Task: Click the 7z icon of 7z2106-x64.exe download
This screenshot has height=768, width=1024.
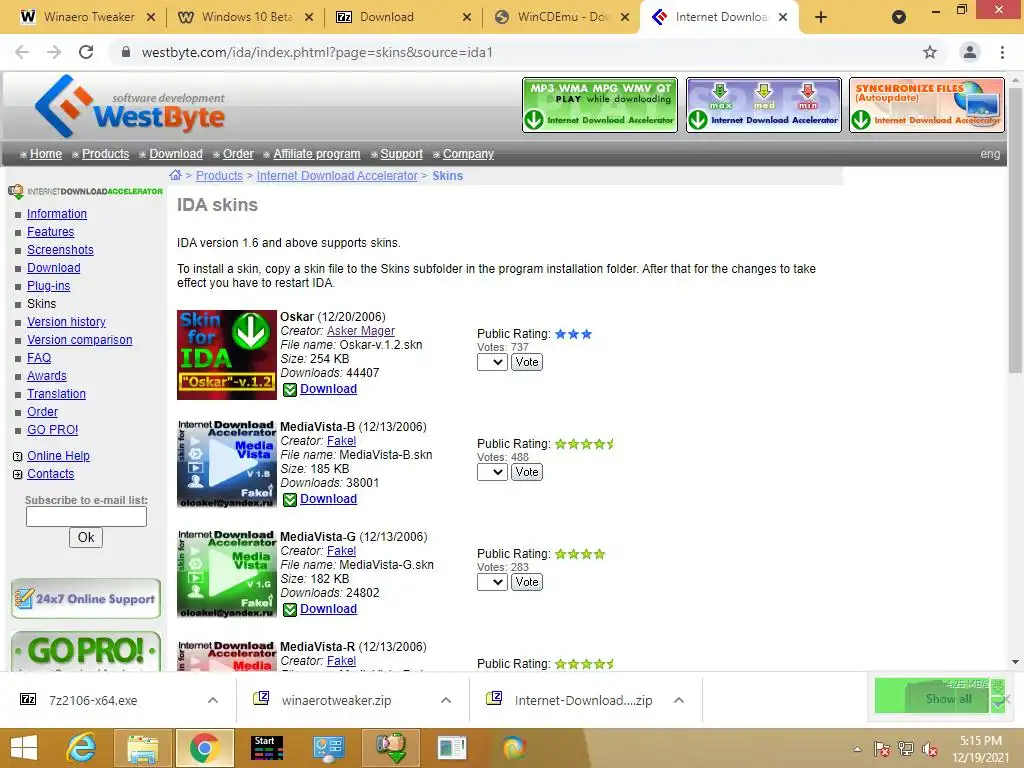Action: click(x=28, y=699)
